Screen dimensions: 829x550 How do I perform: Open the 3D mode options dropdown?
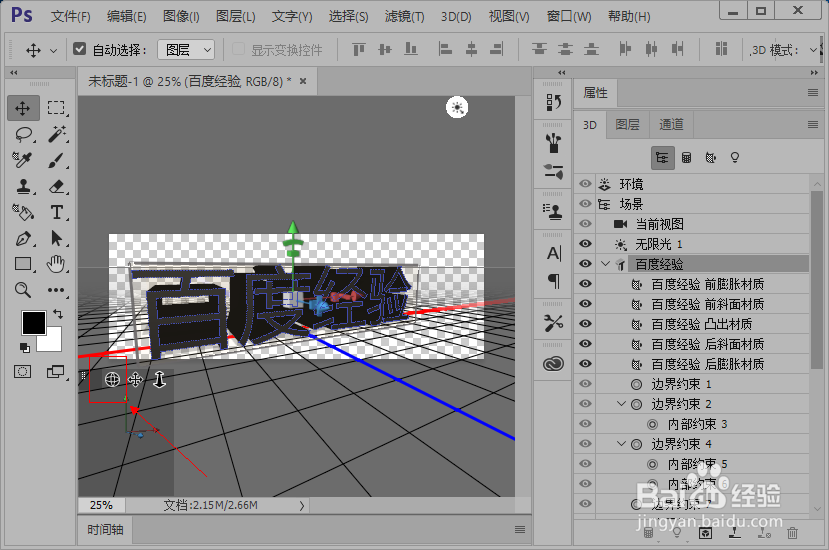click(813, 50)
